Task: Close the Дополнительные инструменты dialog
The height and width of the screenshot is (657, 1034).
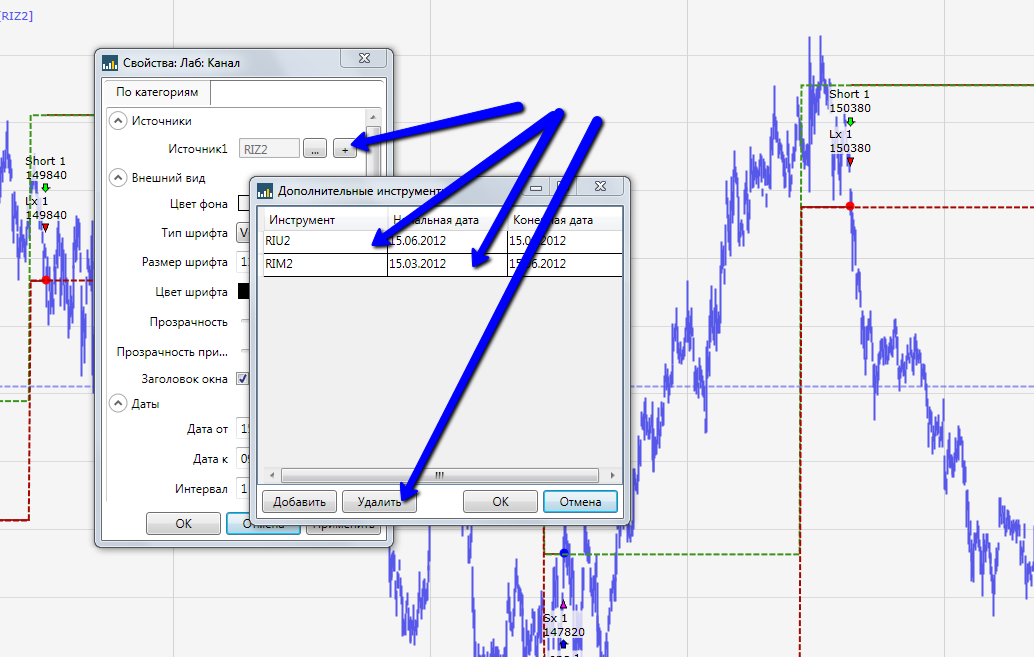Action: pos(600,186)
